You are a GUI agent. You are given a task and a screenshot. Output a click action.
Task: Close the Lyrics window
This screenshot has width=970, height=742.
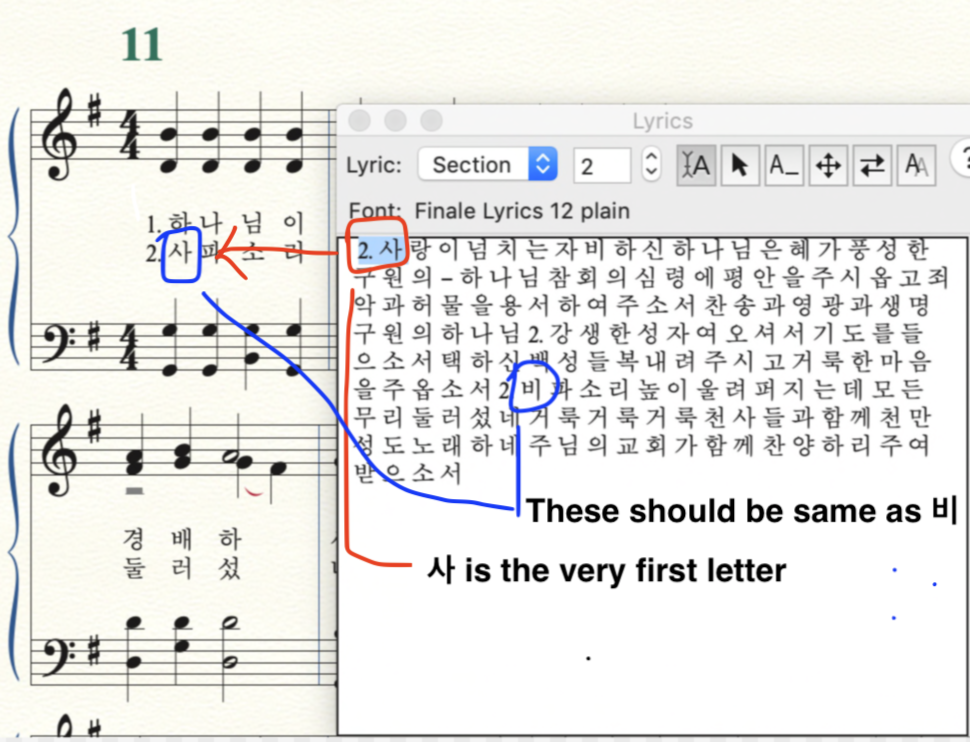[x=360, y=121]
